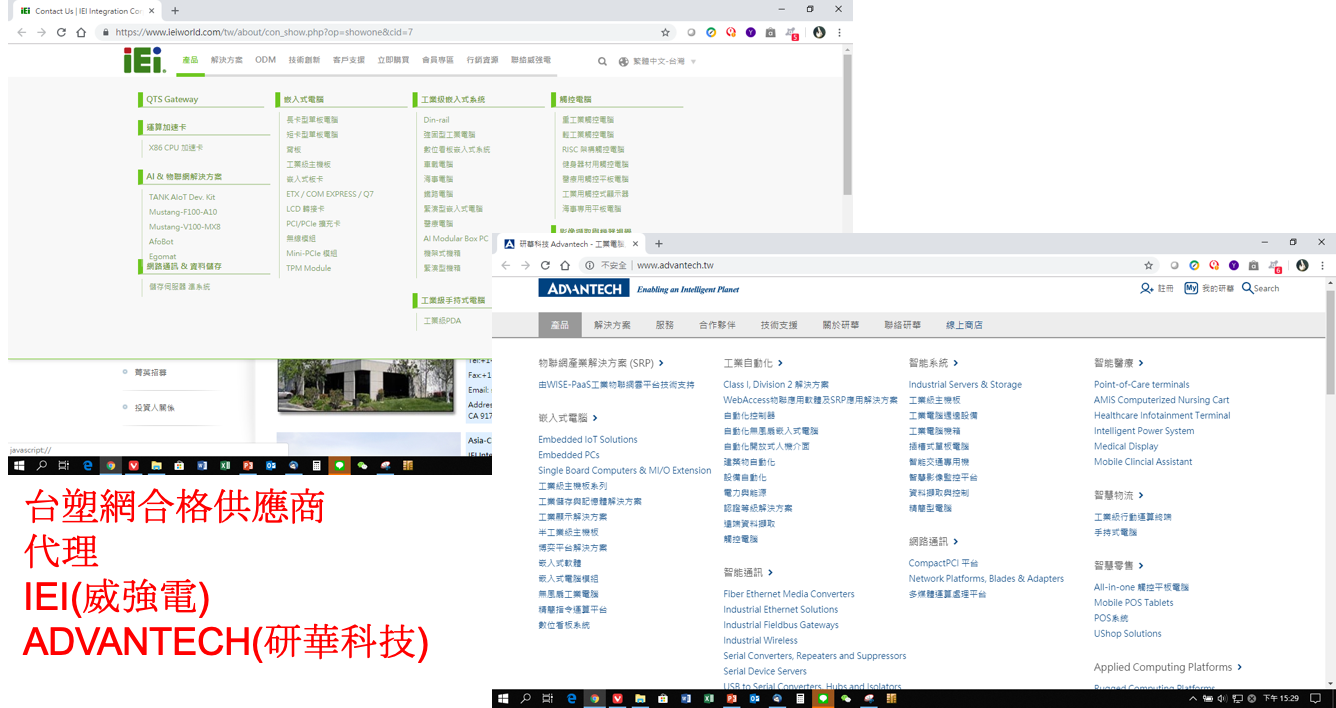
Task: Open the Din-rail link
Action: (436, 120)
